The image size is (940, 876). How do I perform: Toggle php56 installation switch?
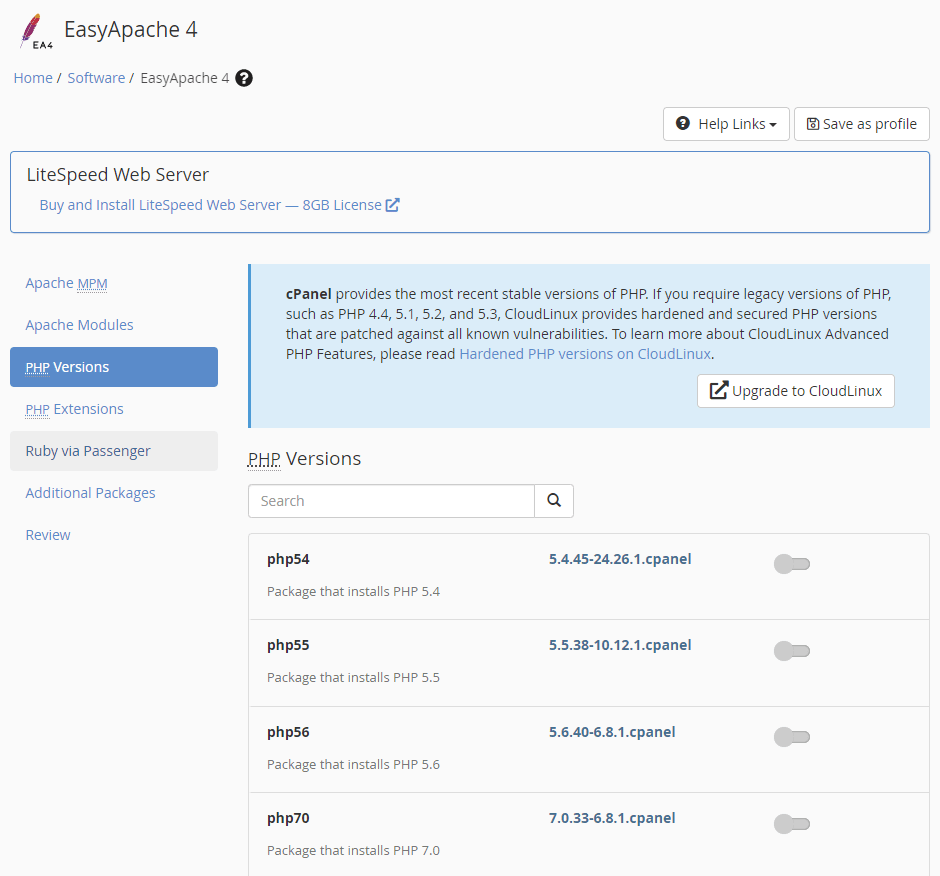(792, 737)
